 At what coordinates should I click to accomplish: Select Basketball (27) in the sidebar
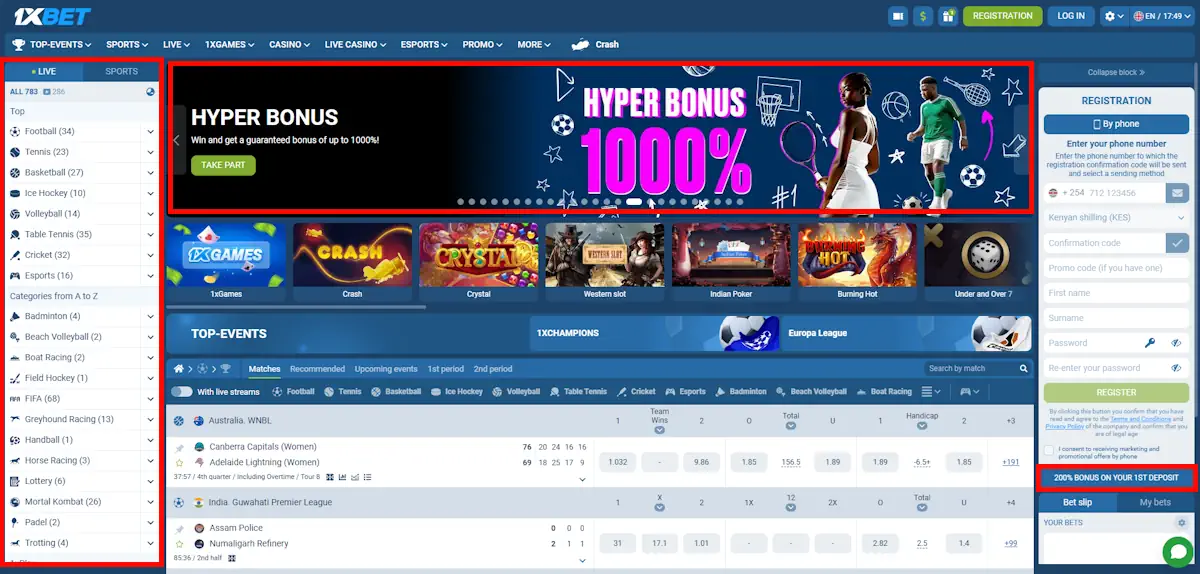pyautogui.click(x=54, y=173)
